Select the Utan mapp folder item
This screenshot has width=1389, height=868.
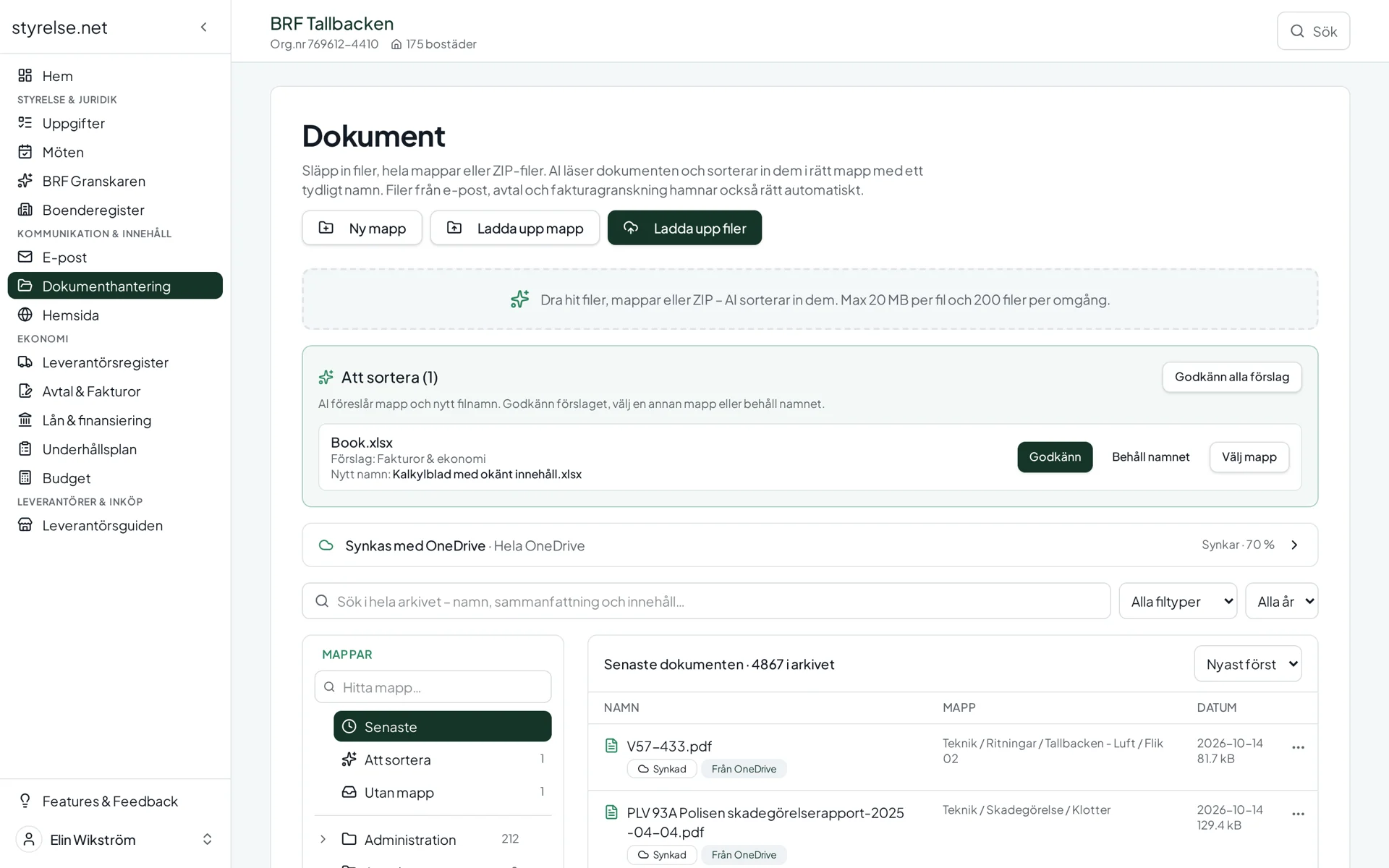click(x=442, y=792)
